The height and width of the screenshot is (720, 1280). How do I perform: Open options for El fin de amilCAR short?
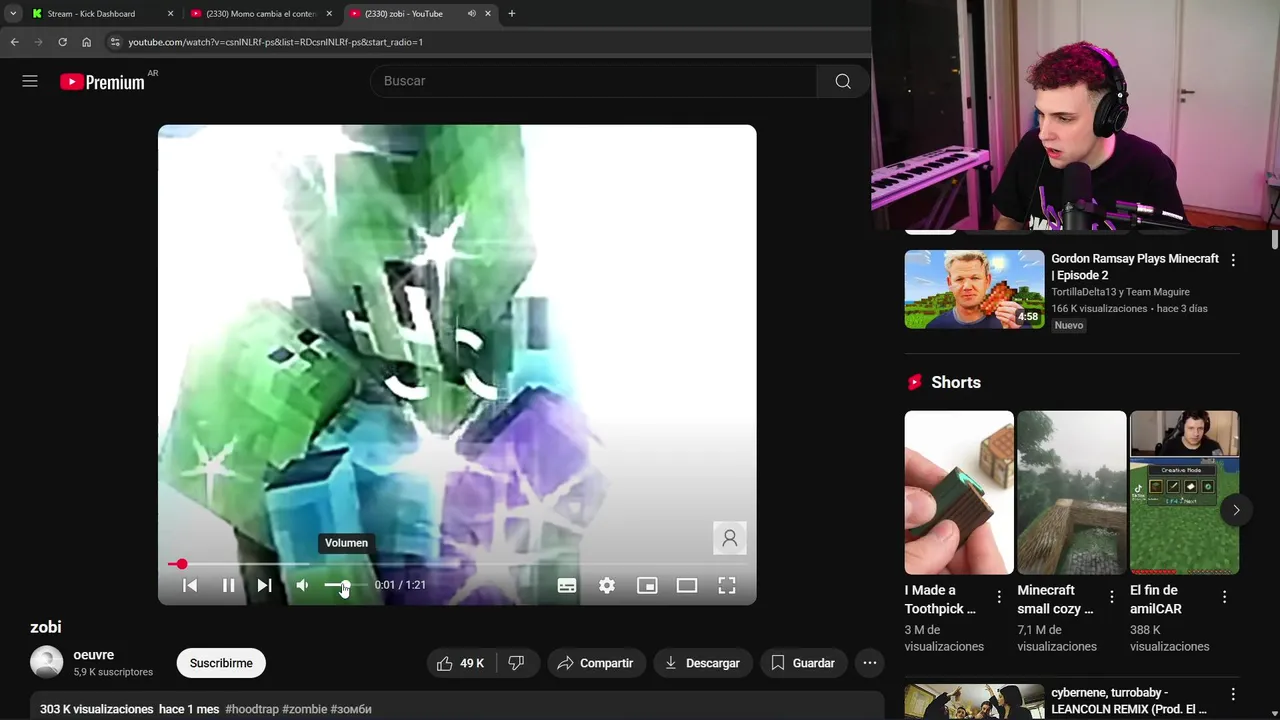point(1225,597)
